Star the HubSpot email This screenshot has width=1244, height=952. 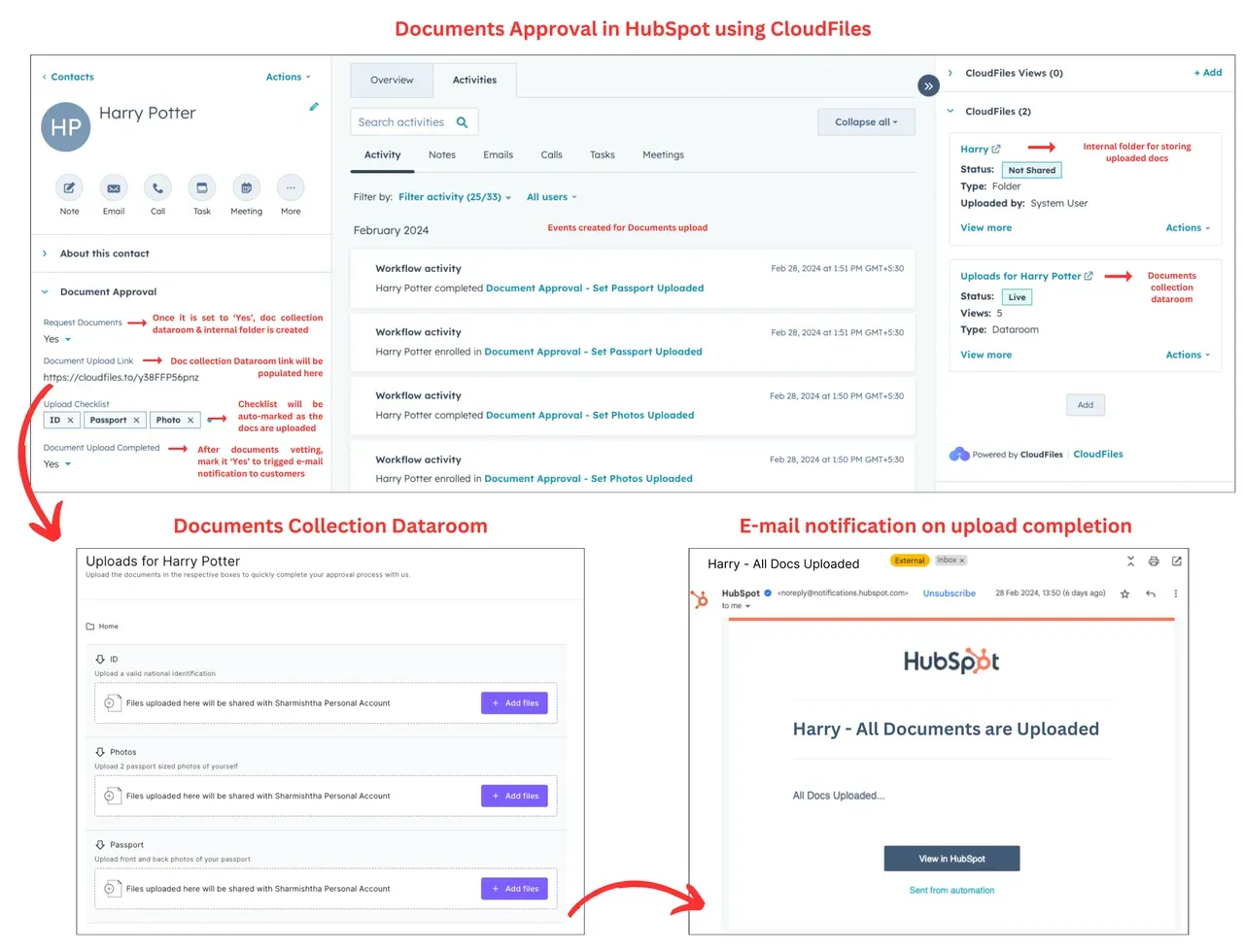(1125, 594)
